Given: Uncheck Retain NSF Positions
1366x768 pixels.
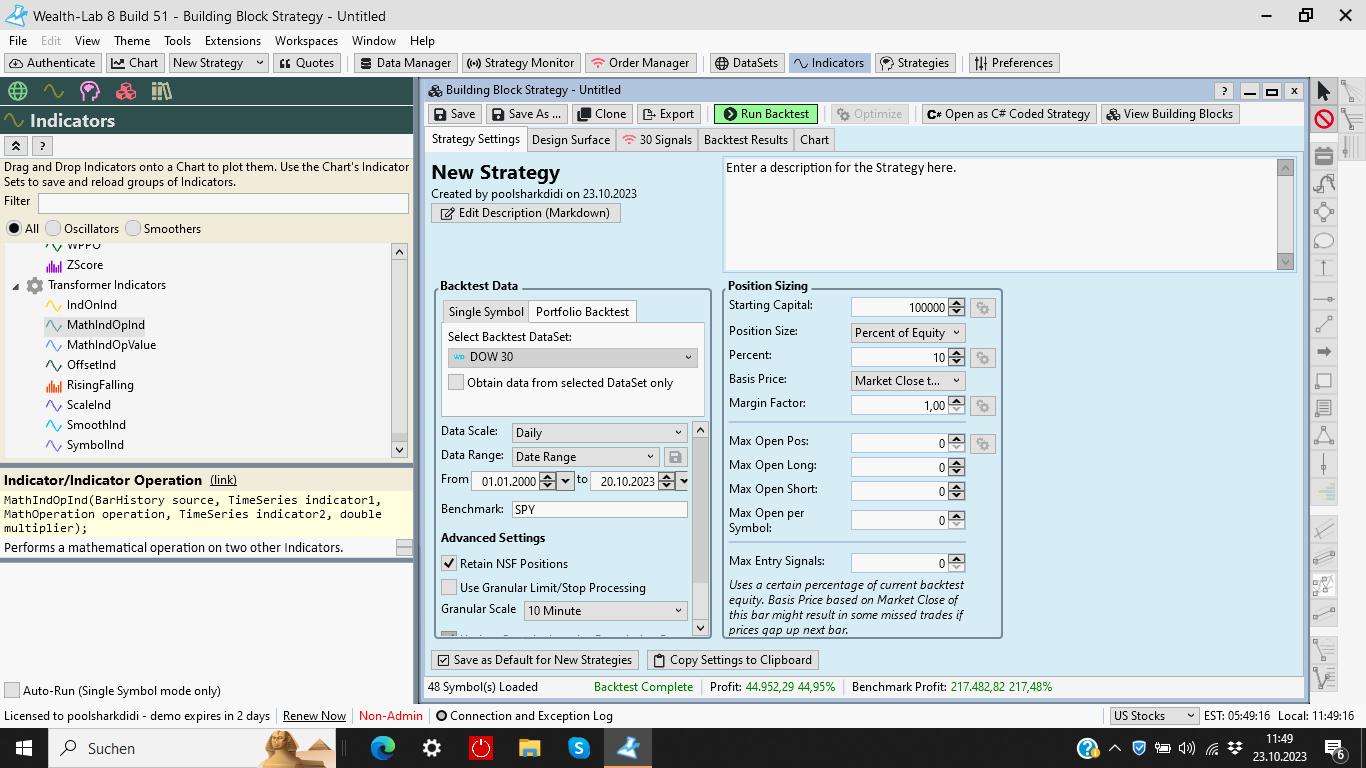Looking at the screenshot, I should (450, 564).
